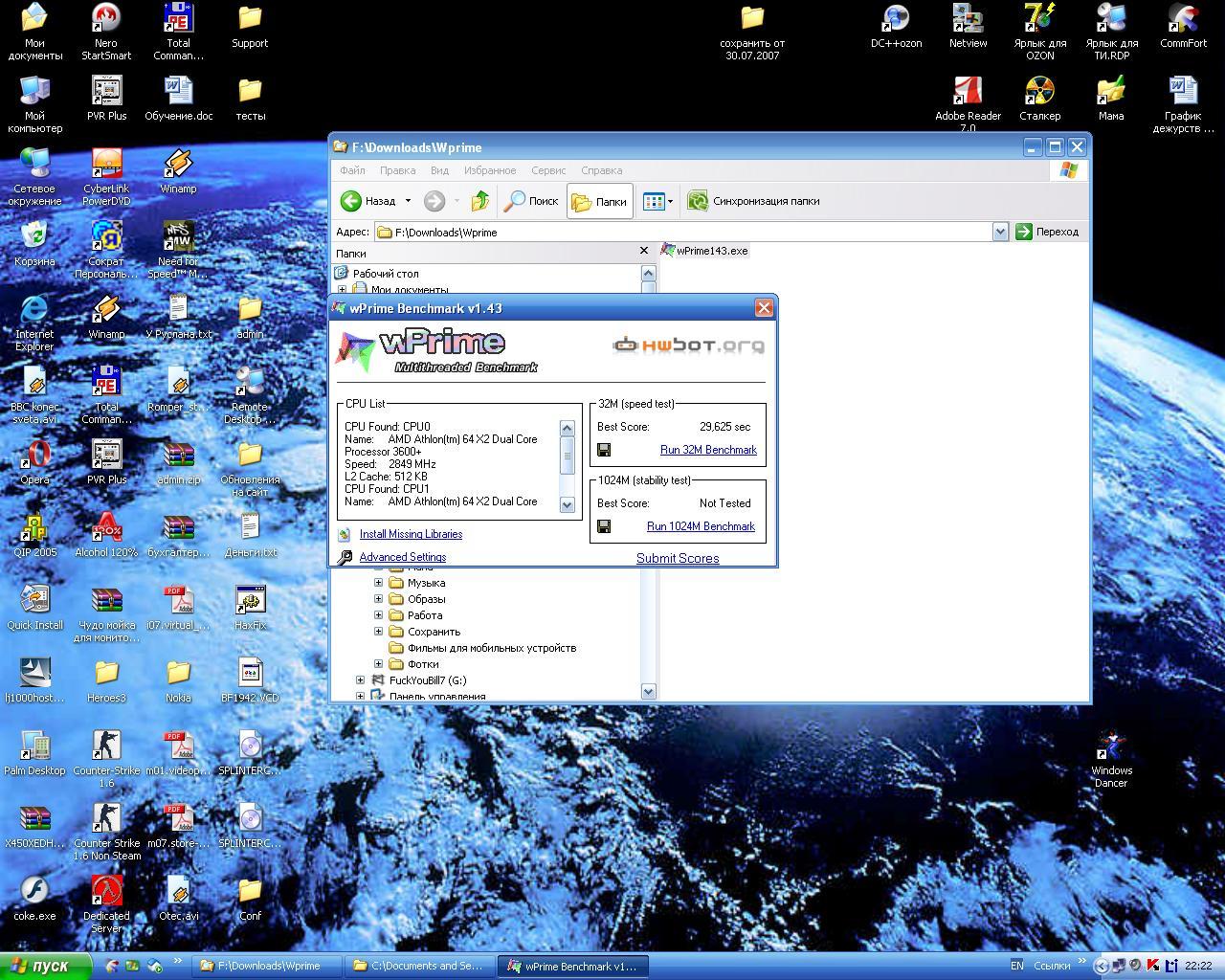Select wPrime143.exe file in Explorer
This screenshot has height=980, width=1225.
(x=705, y=251)
